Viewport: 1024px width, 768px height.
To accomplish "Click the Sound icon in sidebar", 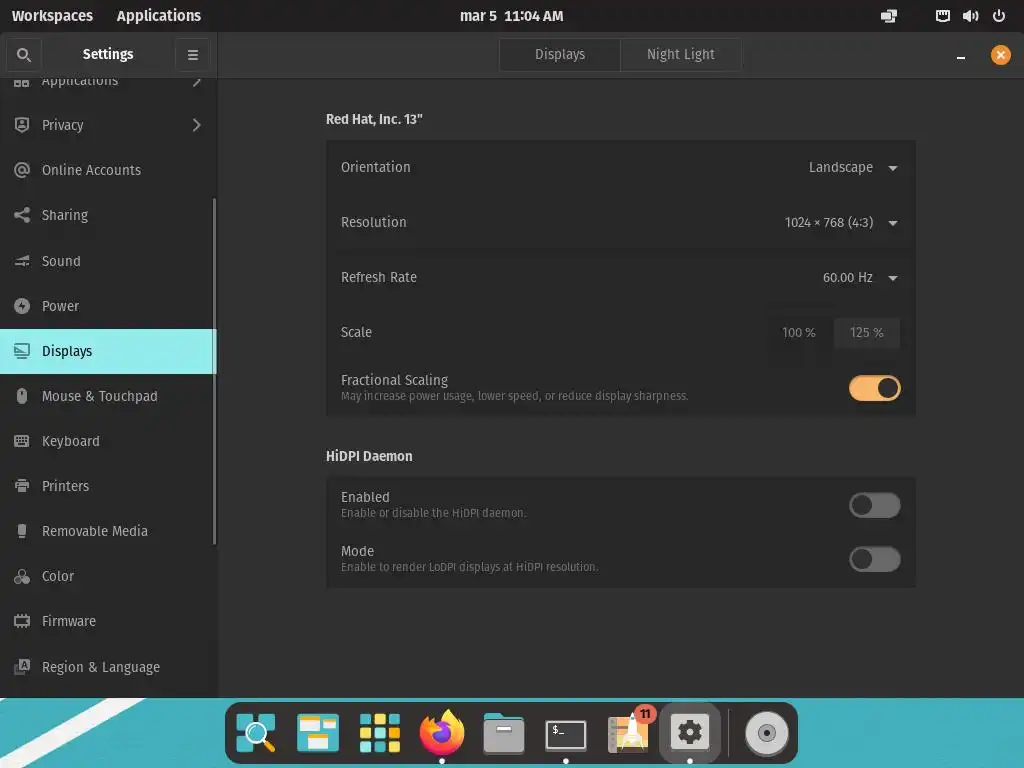I will coord(22,261).
